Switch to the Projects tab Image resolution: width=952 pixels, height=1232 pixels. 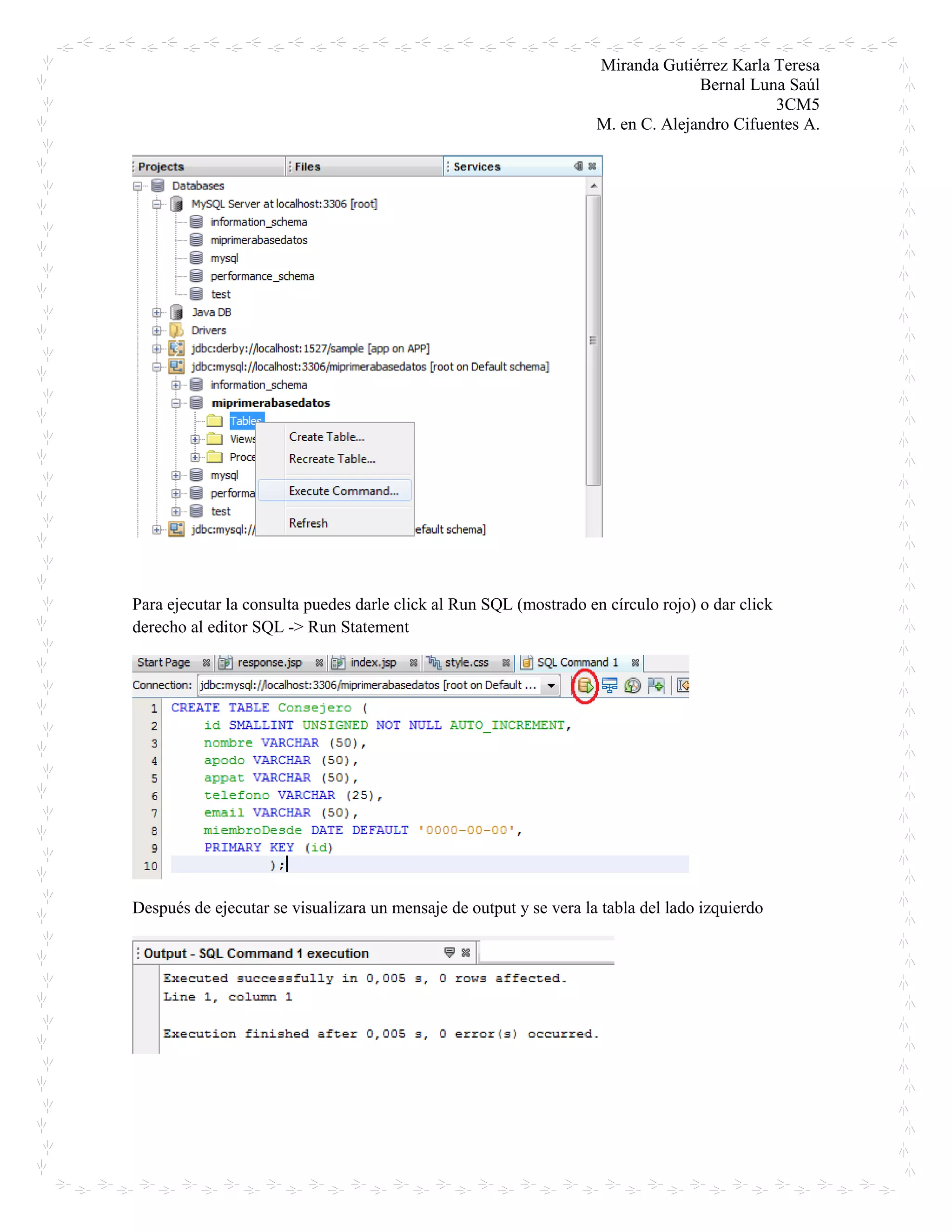161,166
